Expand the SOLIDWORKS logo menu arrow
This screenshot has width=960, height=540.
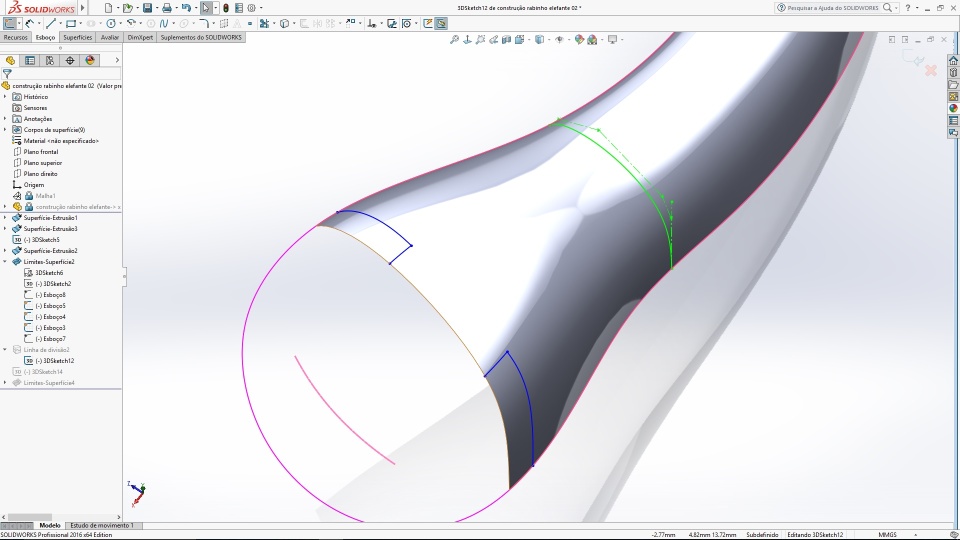(x=83, y=8)
